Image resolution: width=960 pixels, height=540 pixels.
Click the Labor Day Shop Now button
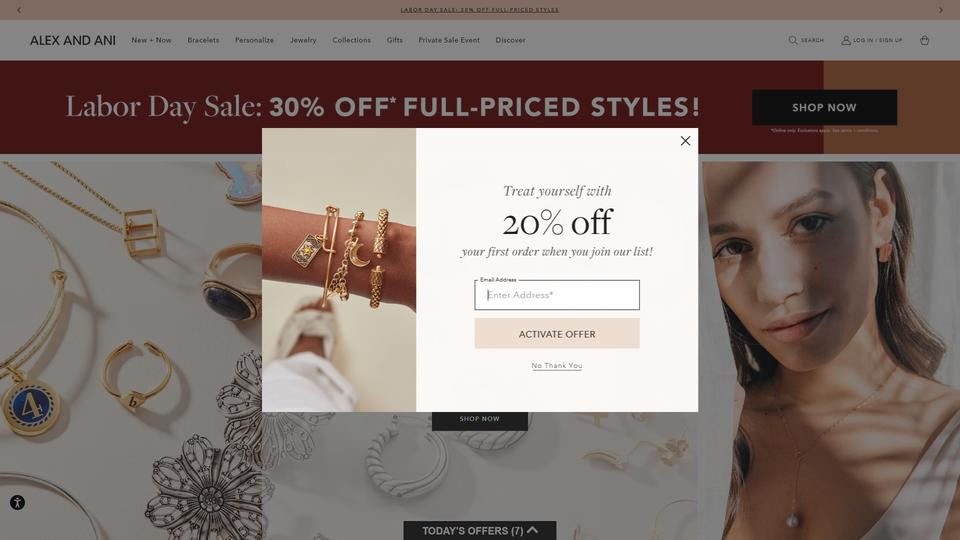click(x=824, y=108)
